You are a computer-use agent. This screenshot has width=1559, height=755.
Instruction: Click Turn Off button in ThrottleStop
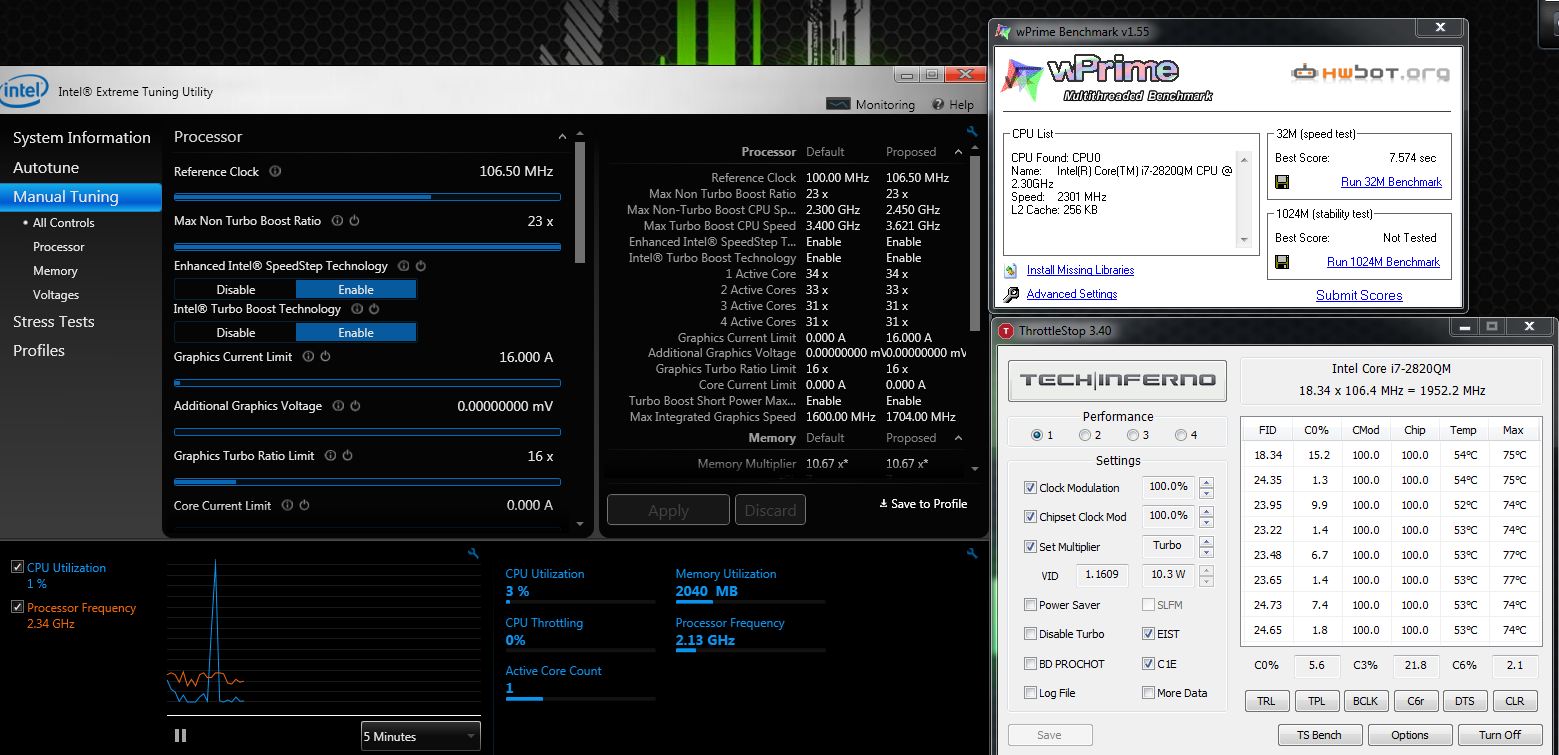[1500, 735]
